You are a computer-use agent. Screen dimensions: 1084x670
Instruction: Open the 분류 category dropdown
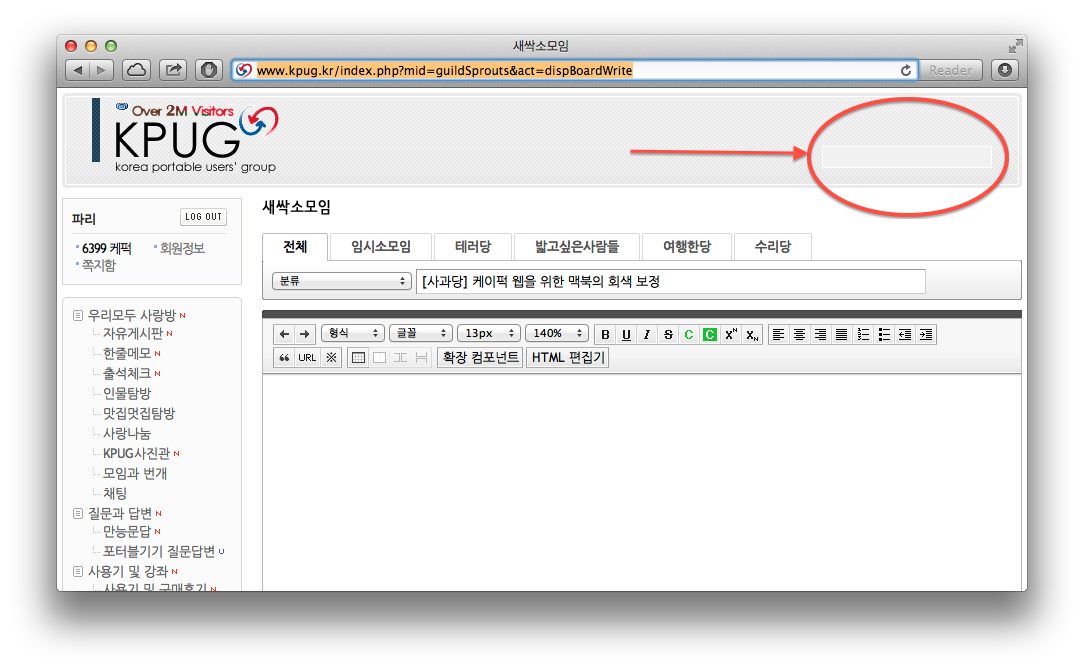coord(342,281)
